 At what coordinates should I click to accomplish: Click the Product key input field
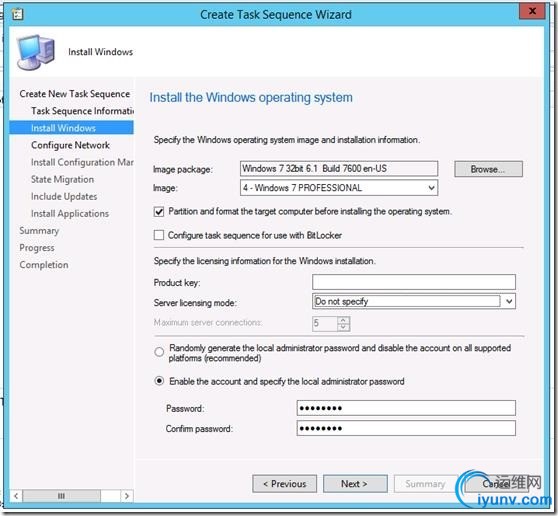414,282
